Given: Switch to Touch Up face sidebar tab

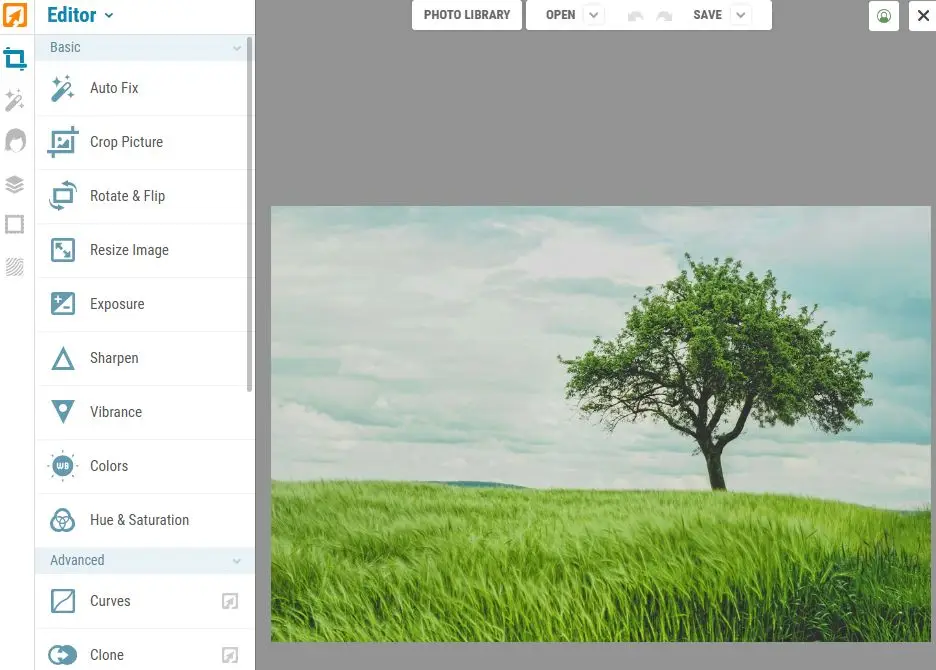Looking at the screenshot, I should [x=15, y=141].
